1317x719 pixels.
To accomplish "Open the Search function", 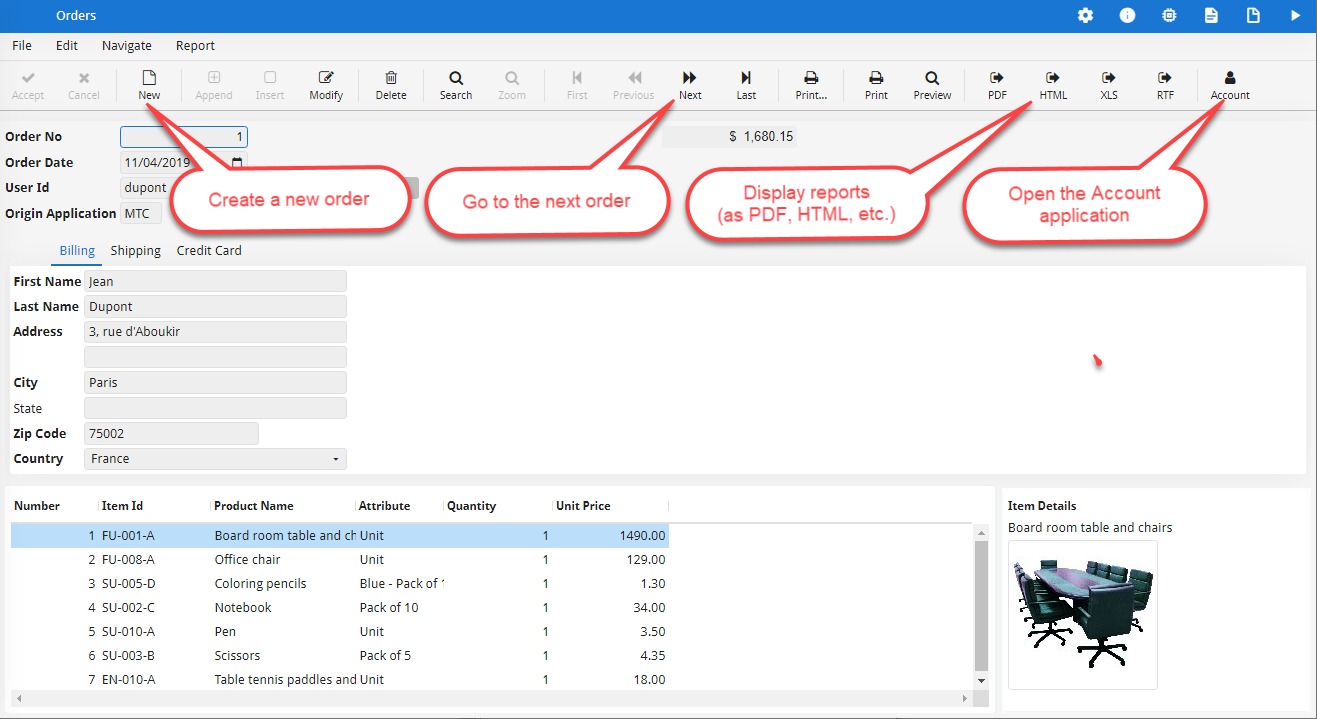I will pyautogui.click(x=455, y=85).
